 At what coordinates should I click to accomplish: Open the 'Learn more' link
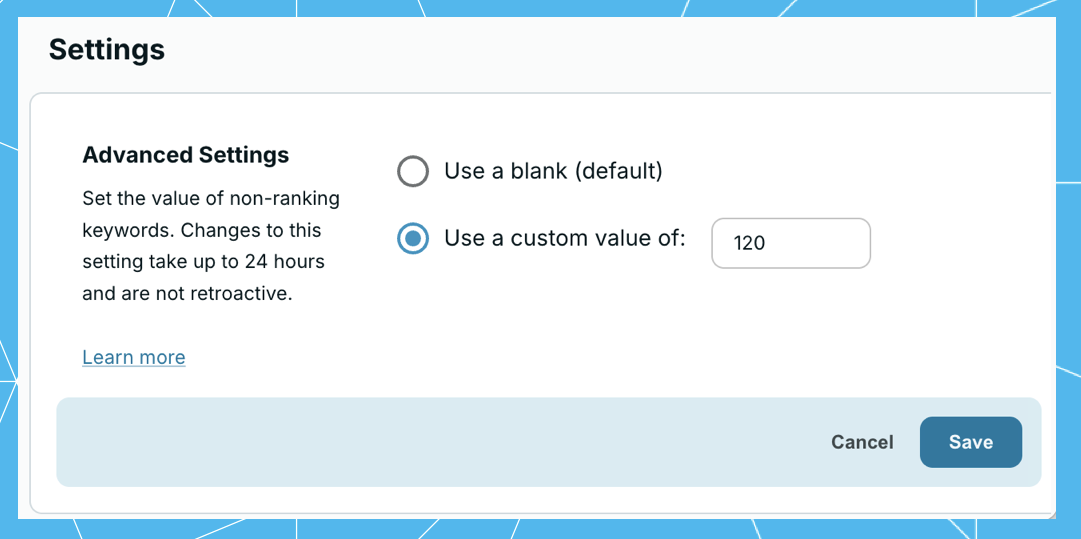[134, 357]
